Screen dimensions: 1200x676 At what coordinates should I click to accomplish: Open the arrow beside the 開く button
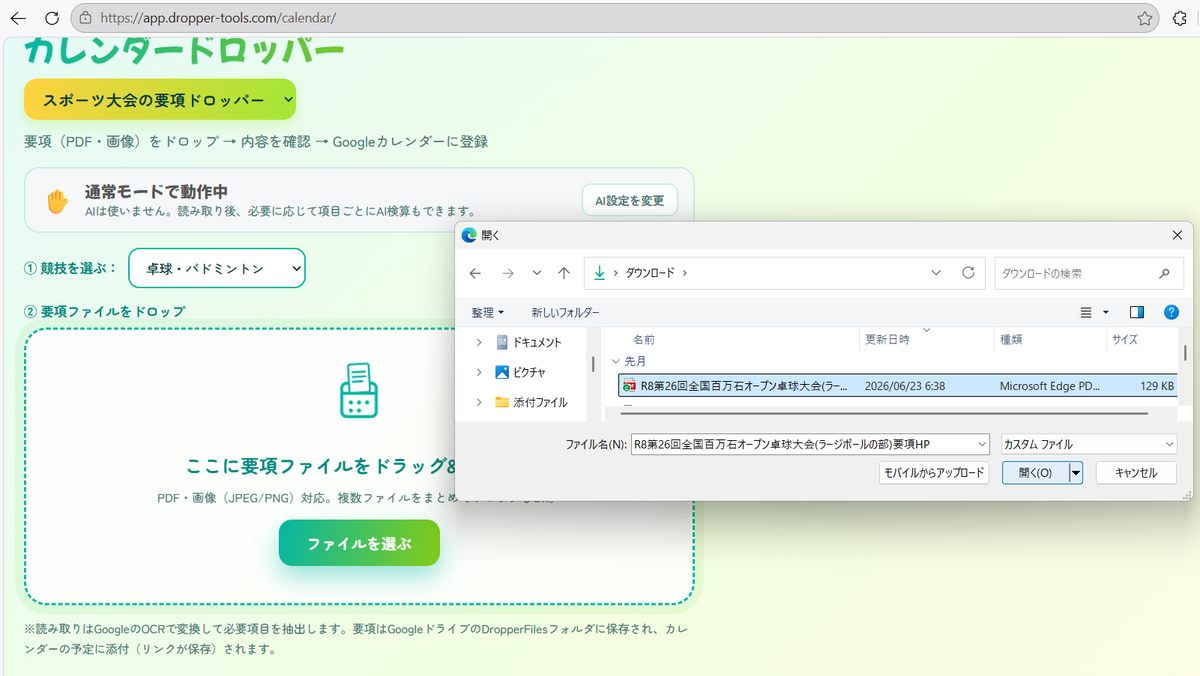1076,473
